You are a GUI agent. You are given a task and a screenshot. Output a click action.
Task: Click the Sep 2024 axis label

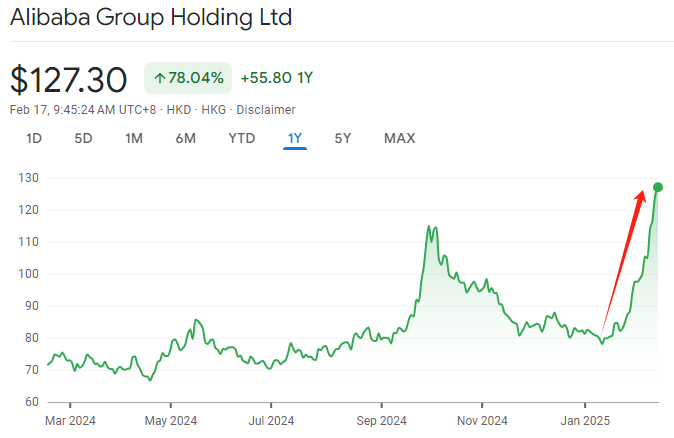pos(380,420)
